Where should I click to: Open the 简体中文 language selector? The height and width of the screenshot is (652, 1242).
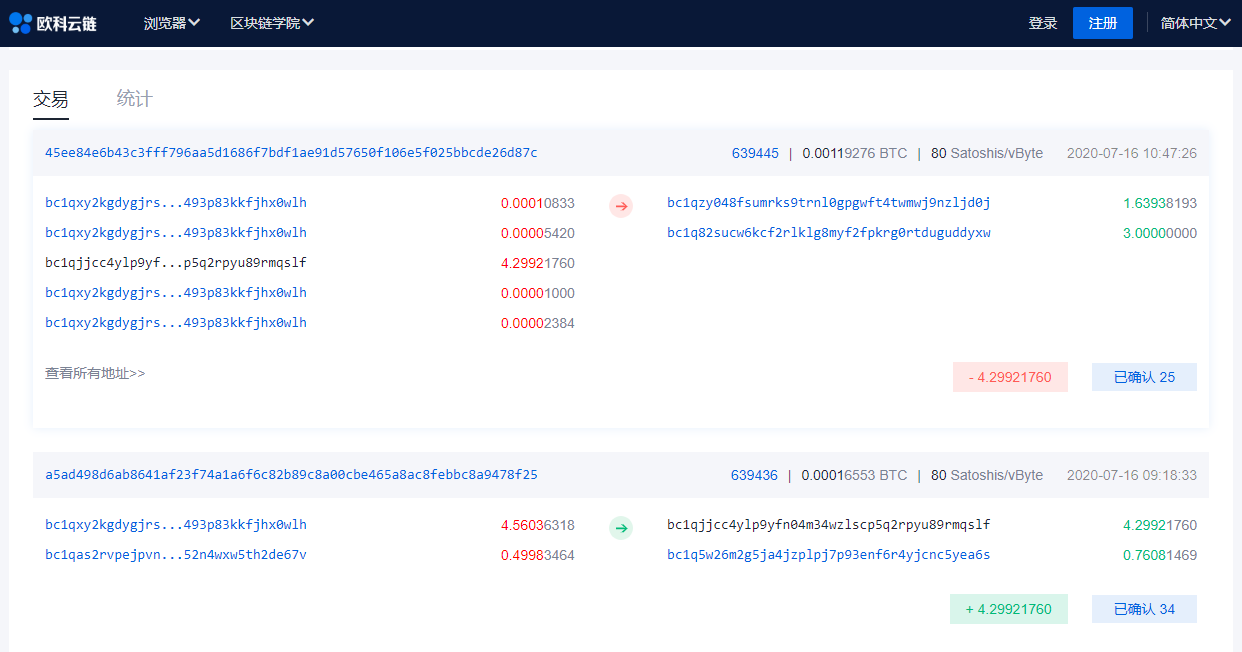[x=1195, y=23]
